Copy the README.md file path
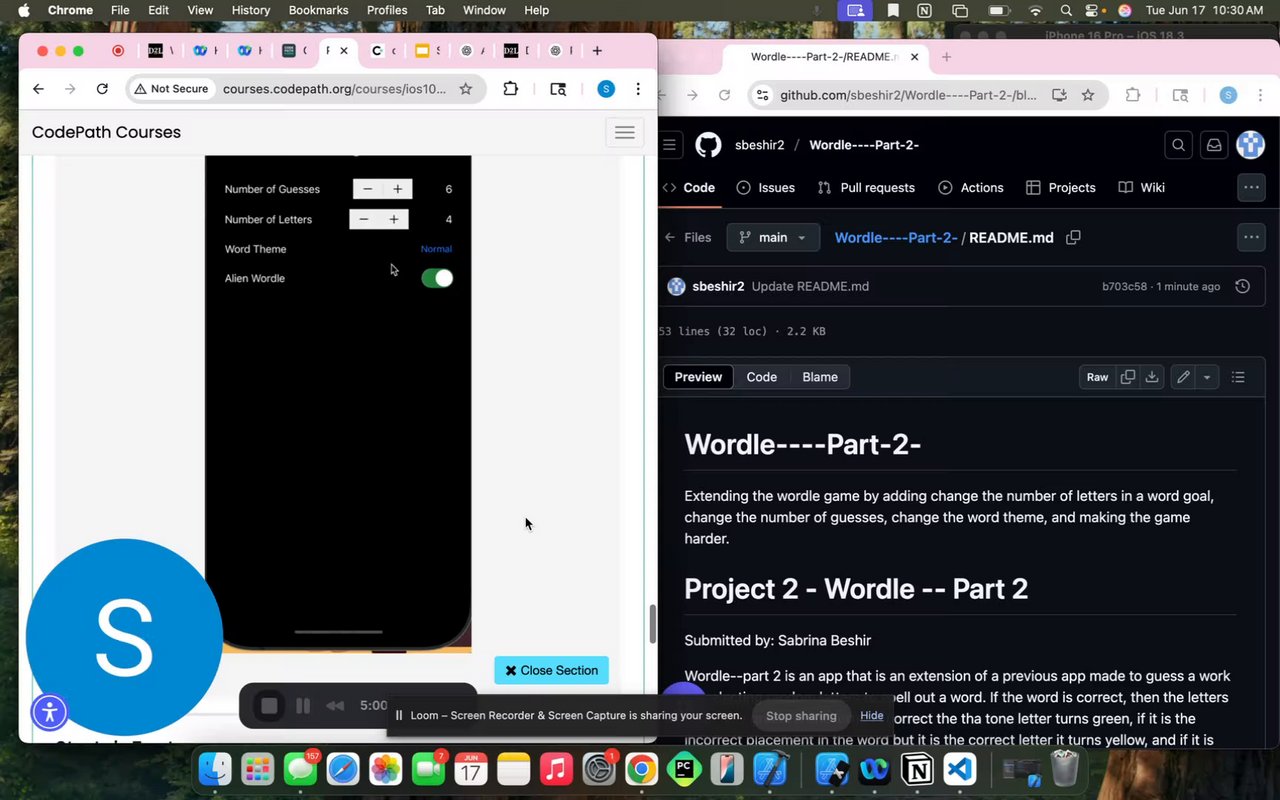Viewport: 1280px width, 800px height. tap(1074, 238)
